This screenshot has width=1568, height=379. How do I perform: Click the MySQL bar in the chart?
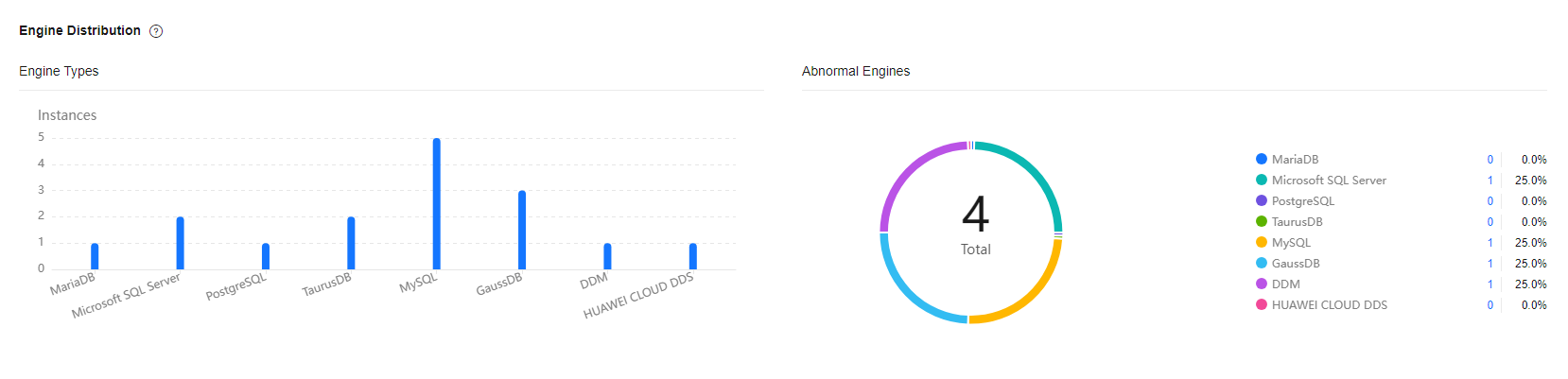[437, 203]
